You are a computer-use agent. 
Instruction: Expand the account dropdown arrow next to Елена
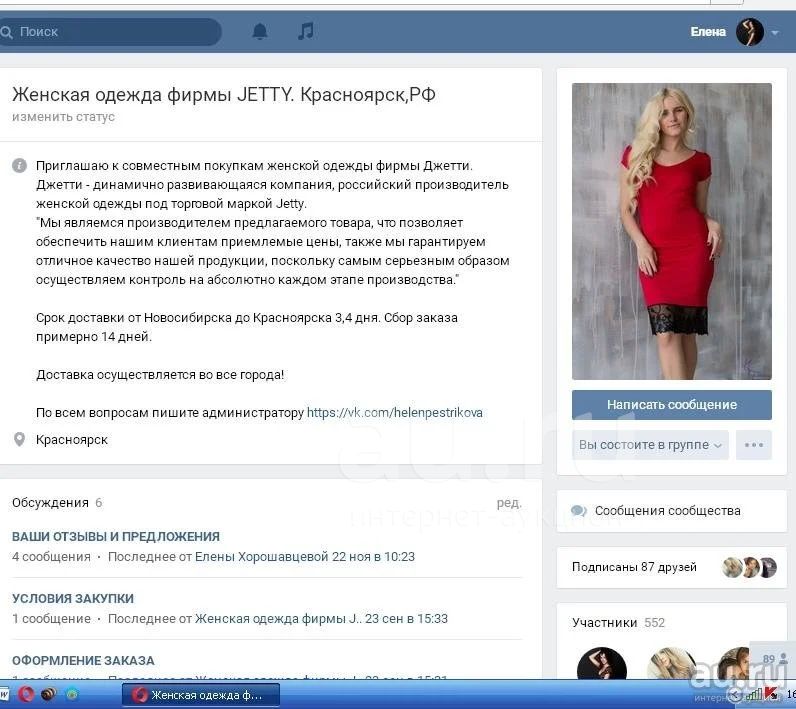pos(775,32)
